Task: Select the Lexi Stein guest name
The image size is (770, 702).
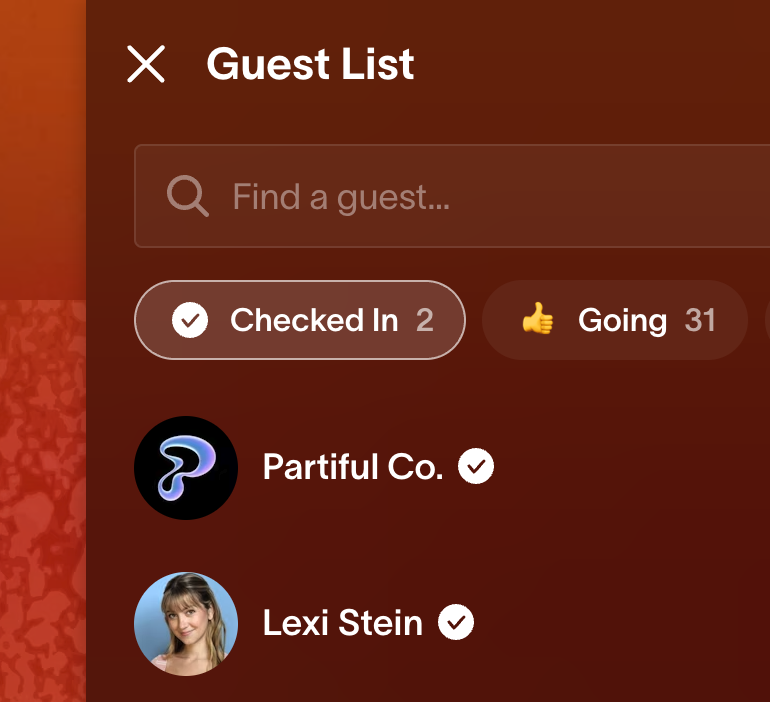Action: point(343,623)
